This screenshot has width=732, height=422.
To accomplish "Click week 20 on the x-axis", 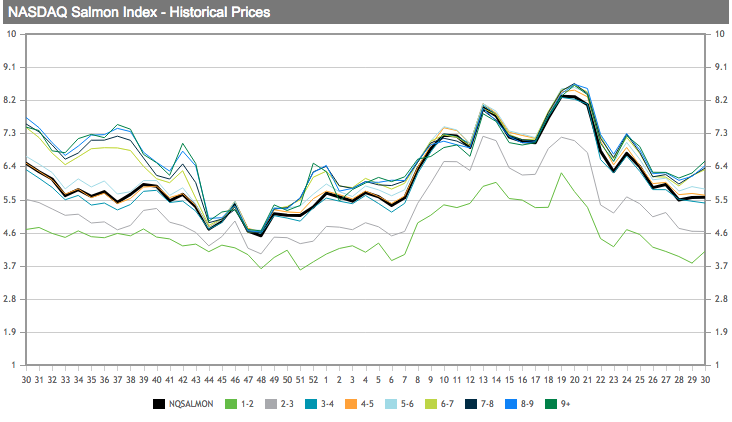I will pos(575,380).
